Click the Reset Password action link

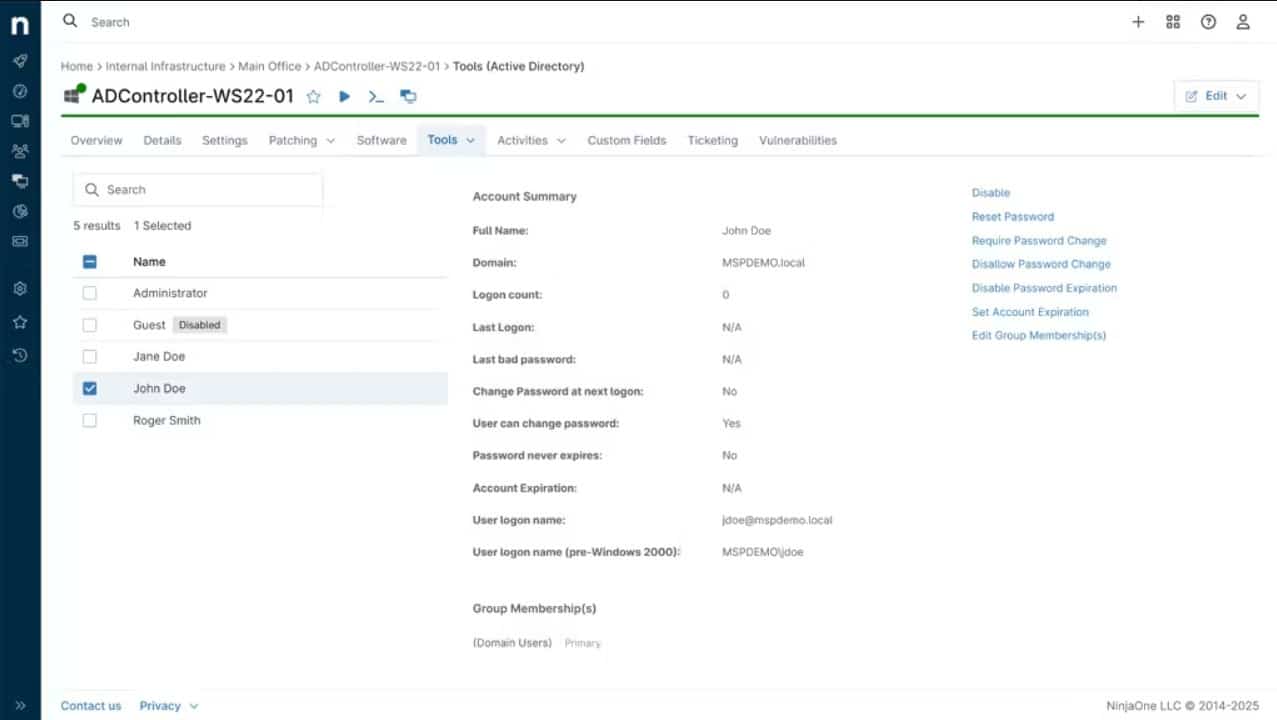pyautogui.click(x=1012, y=216)
